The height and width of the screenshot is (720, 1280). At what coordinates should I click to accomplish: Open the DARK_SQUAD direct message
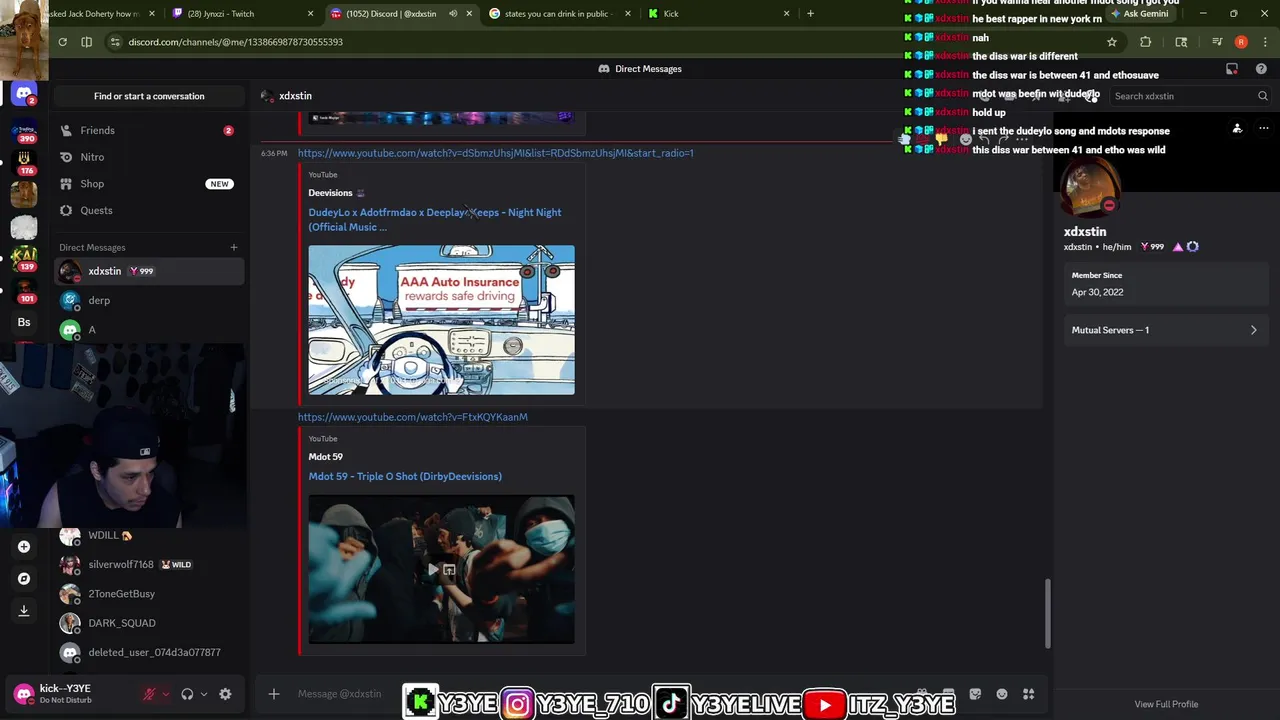tap(149, 623)
